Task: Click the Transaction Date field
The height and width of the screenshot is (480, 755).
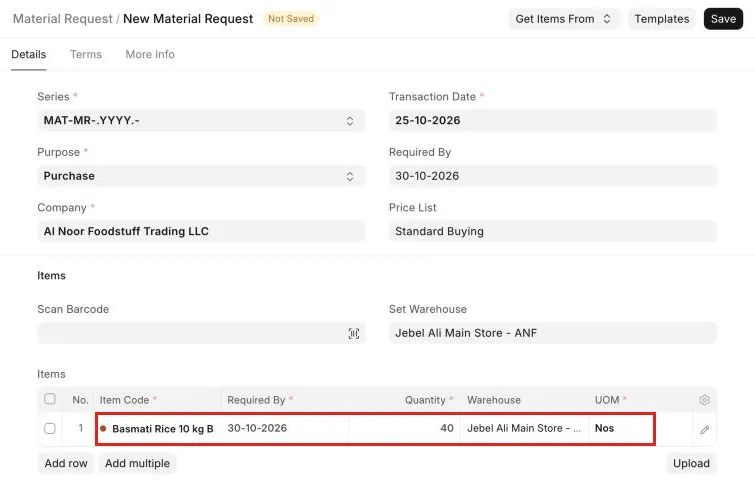Action: 553,120
